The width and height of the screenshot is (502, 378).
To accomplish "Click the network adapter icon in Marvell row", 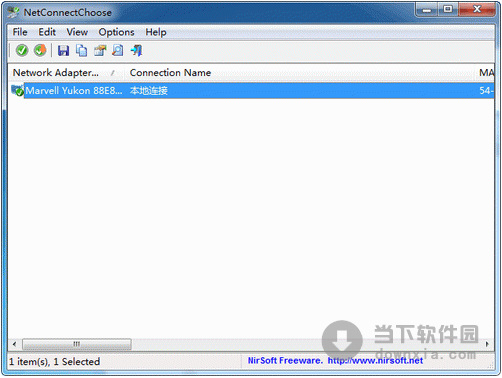I will 17,90.
